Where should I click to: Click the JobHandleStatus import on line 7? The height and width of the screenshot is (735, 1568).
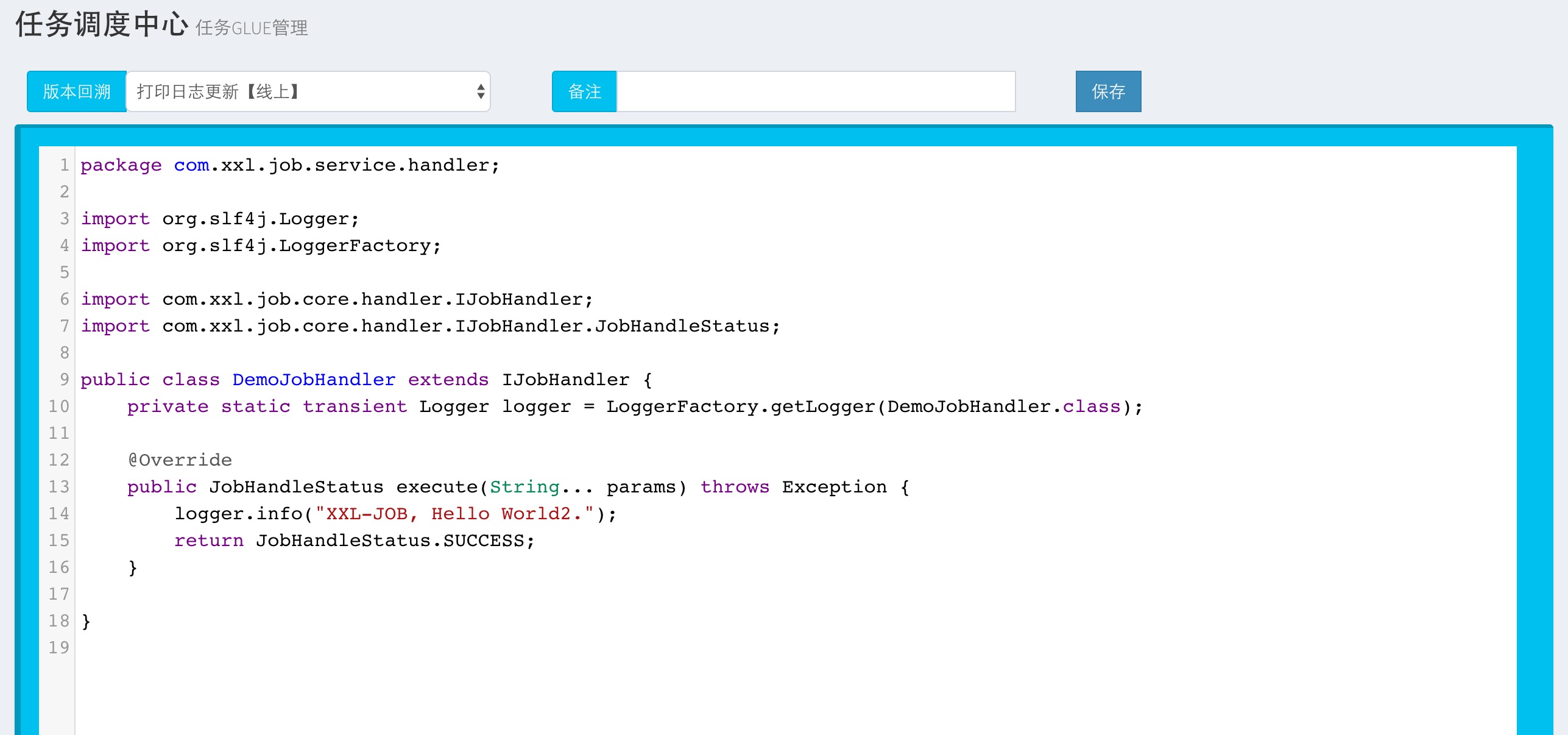682,326
